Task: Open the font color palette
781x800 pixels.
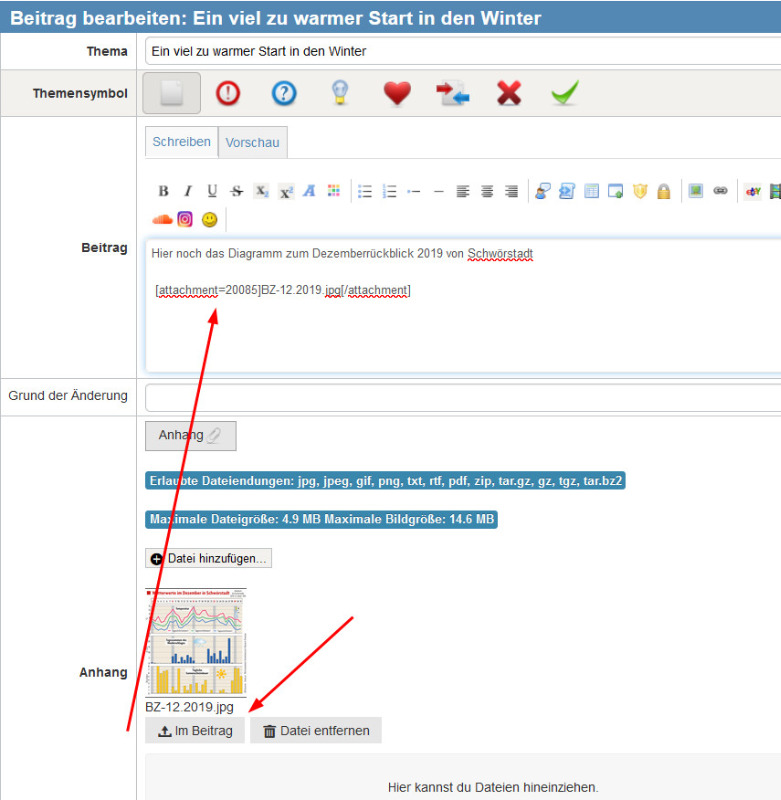Action: [x=333, y=191]
